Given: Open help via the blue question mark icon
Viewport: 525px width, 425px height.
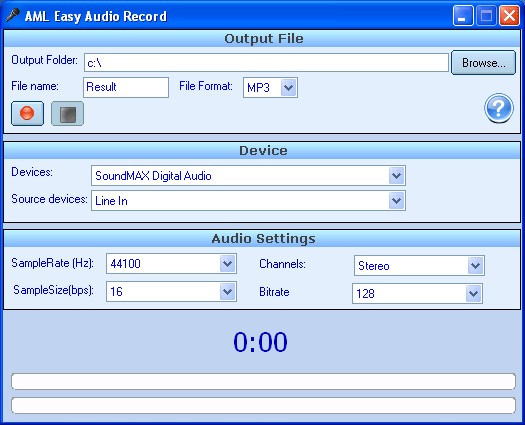Looking at the screenshot, I should click(x=499, y=108).
